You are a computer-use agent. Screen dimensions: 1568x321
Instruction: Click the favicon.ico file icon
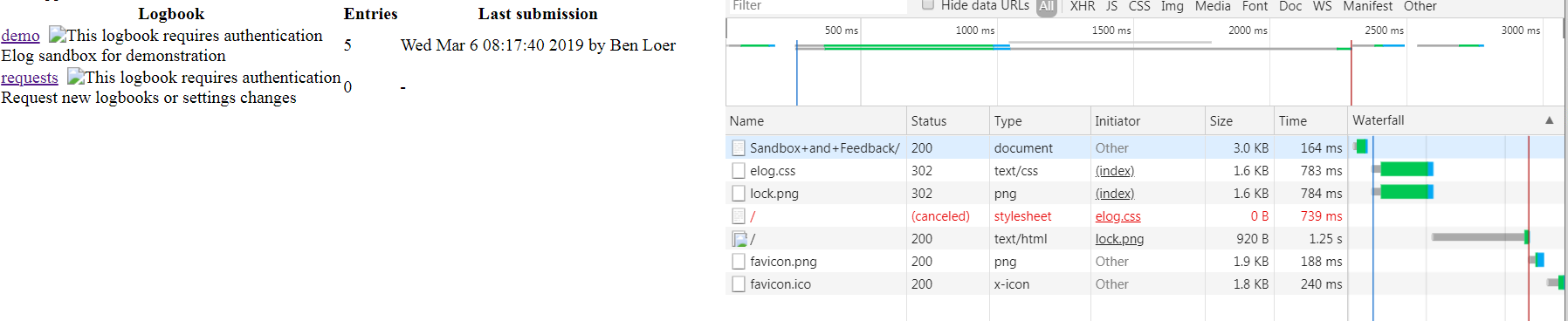(739, 284)
